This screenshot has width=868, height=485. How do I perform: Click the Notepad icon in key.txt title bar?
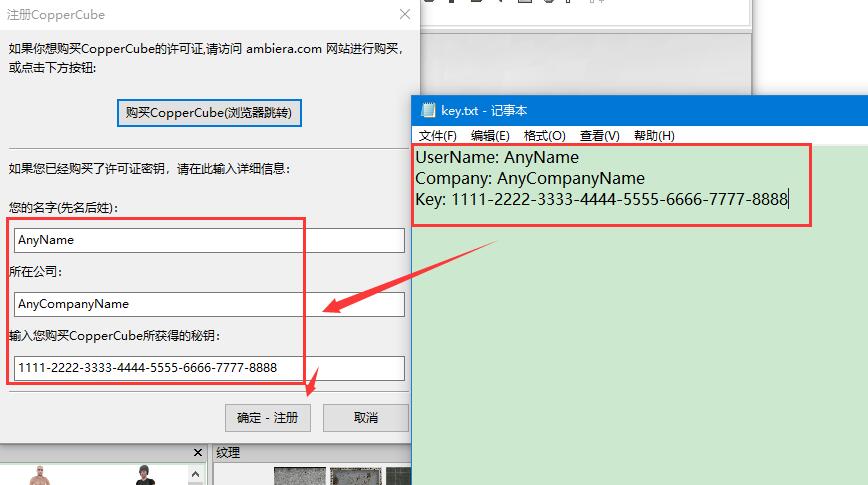point(428,110)
